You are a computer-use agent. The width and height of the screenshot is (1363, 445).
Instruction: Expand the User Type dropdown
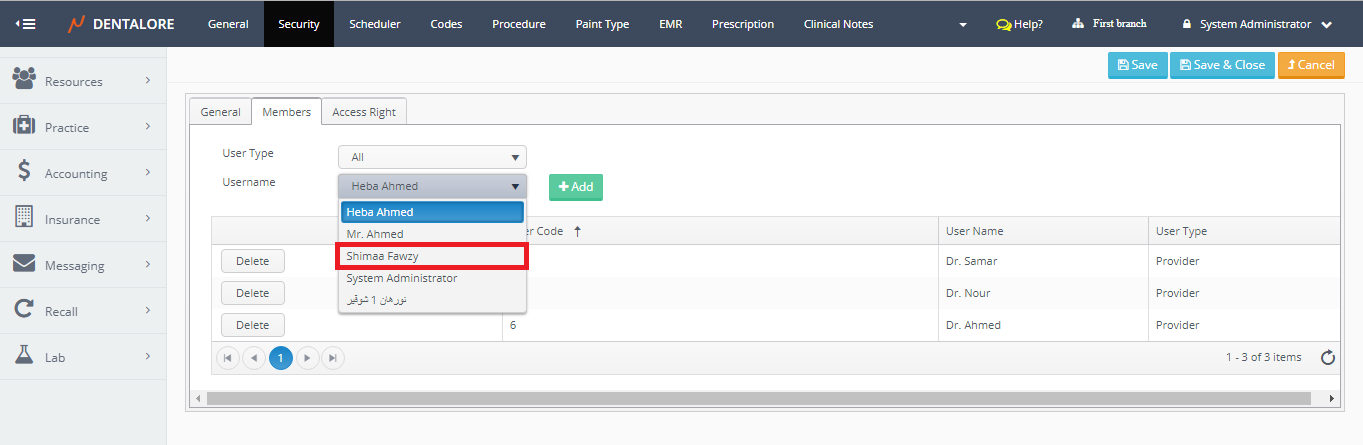(x=431, y=157)
